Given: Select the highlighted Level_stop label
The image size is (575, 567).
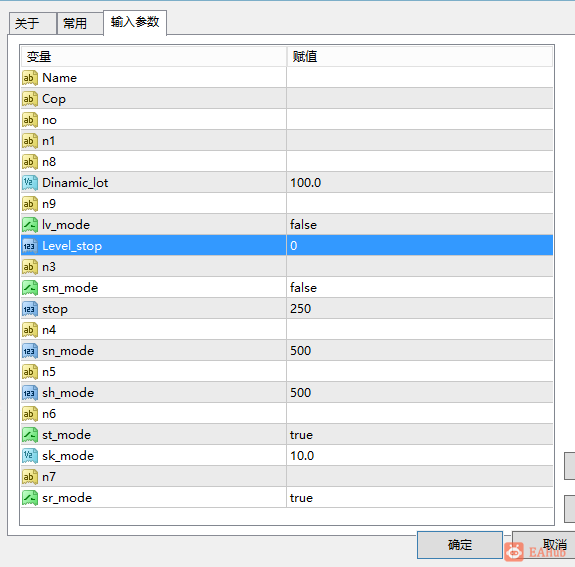Looking at the screenshot, I should (x=72, y=246).
